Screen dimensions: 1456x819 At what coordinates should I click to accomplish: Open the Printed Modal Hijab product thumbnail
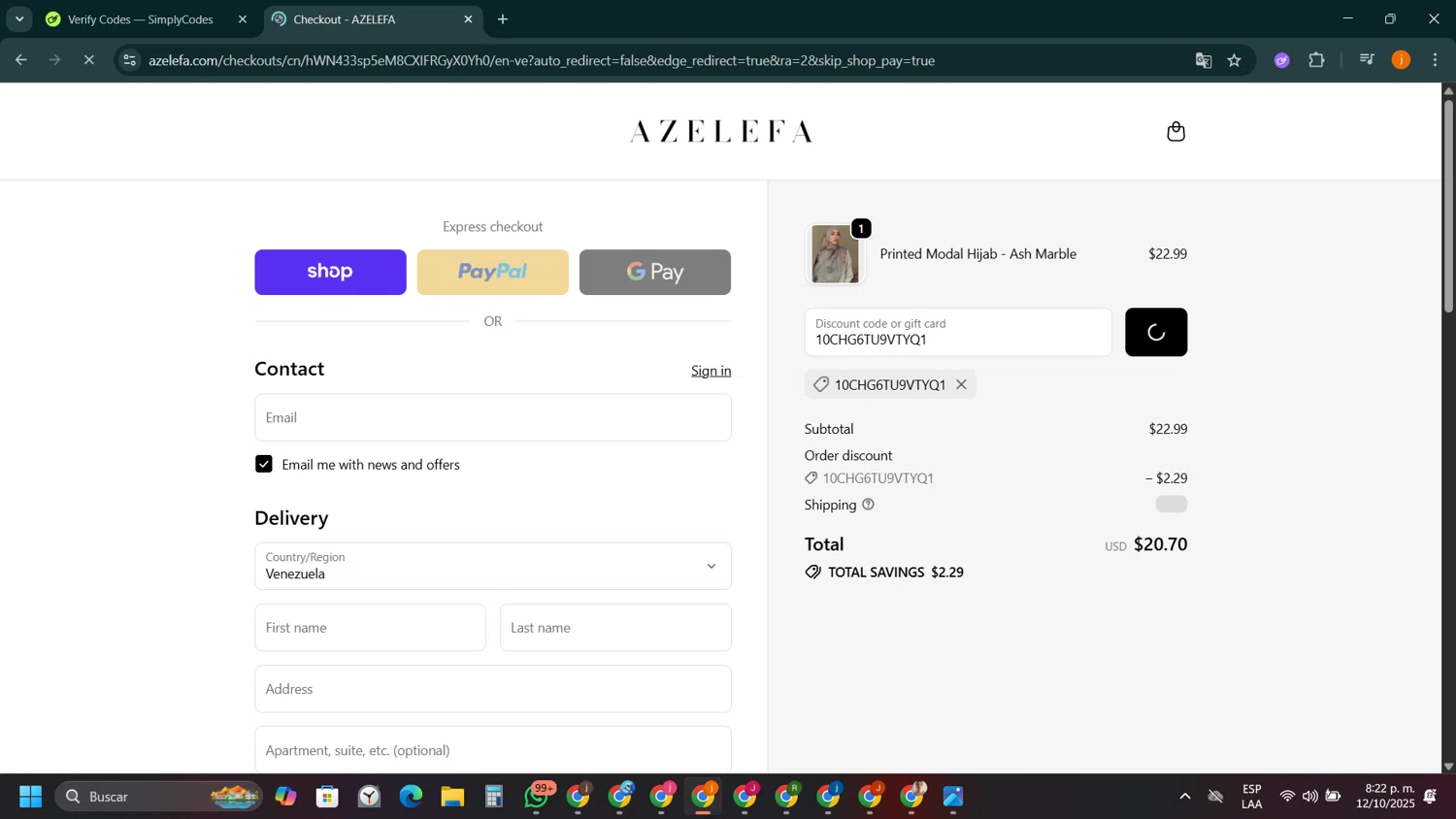point(835,254)
